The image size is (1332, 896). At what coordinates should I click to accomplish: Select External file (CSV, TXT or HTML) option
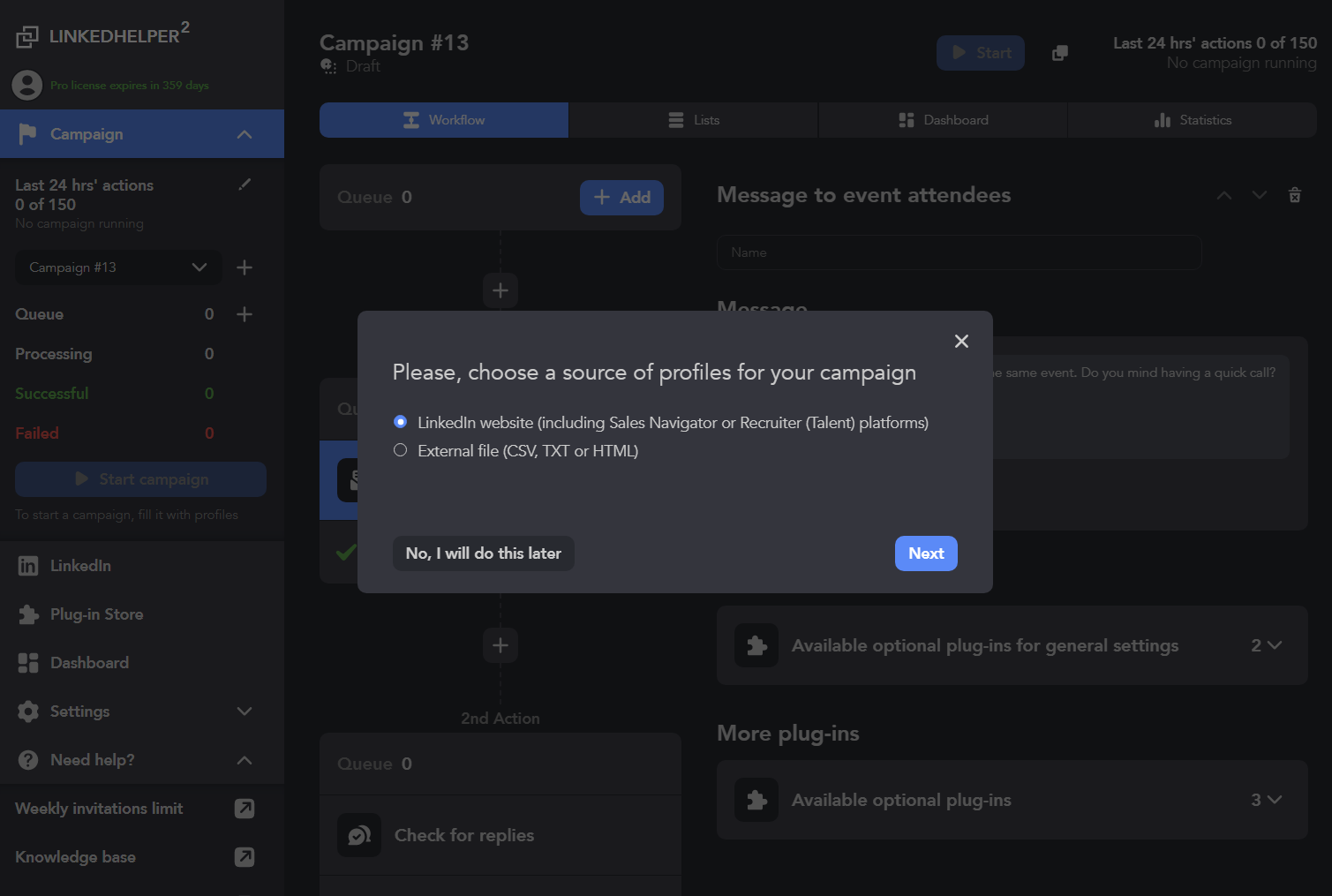(400, 450)
